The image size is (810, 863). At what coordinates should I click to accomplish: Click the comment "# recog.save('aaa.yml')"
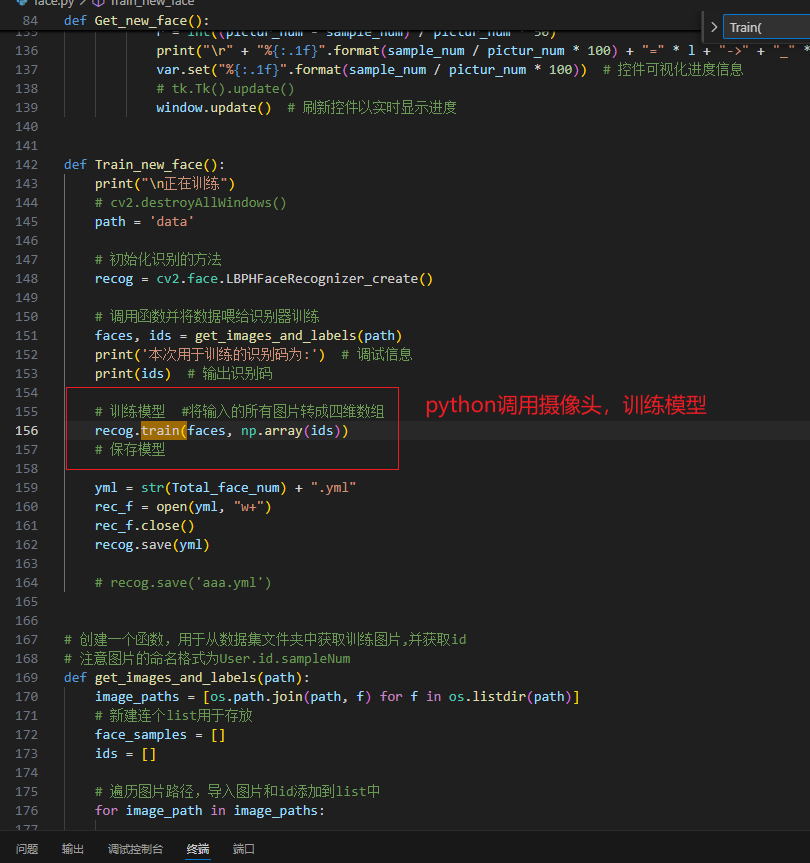183,582
